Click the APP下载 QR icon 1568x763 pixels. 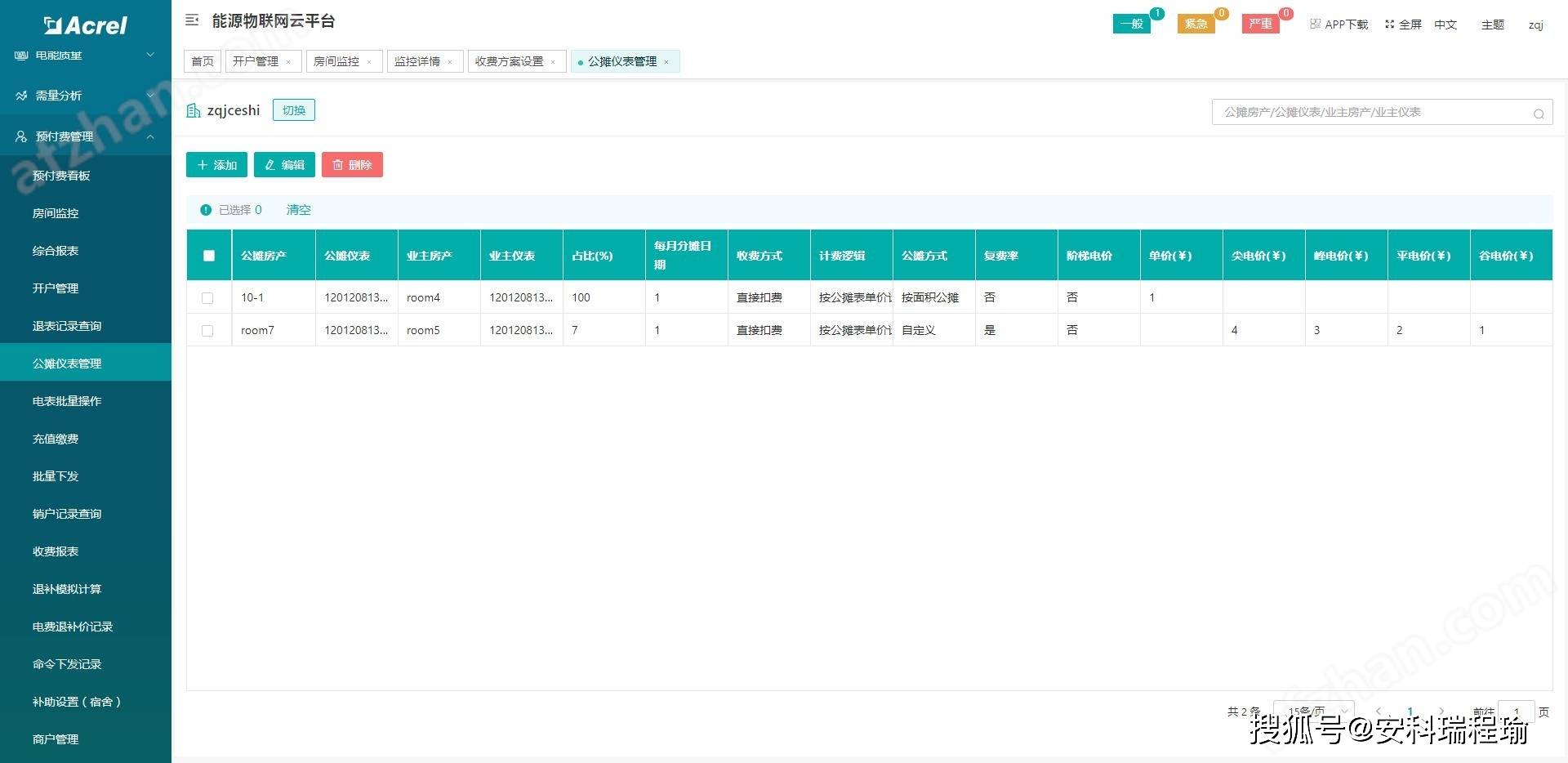point(1315,24)
